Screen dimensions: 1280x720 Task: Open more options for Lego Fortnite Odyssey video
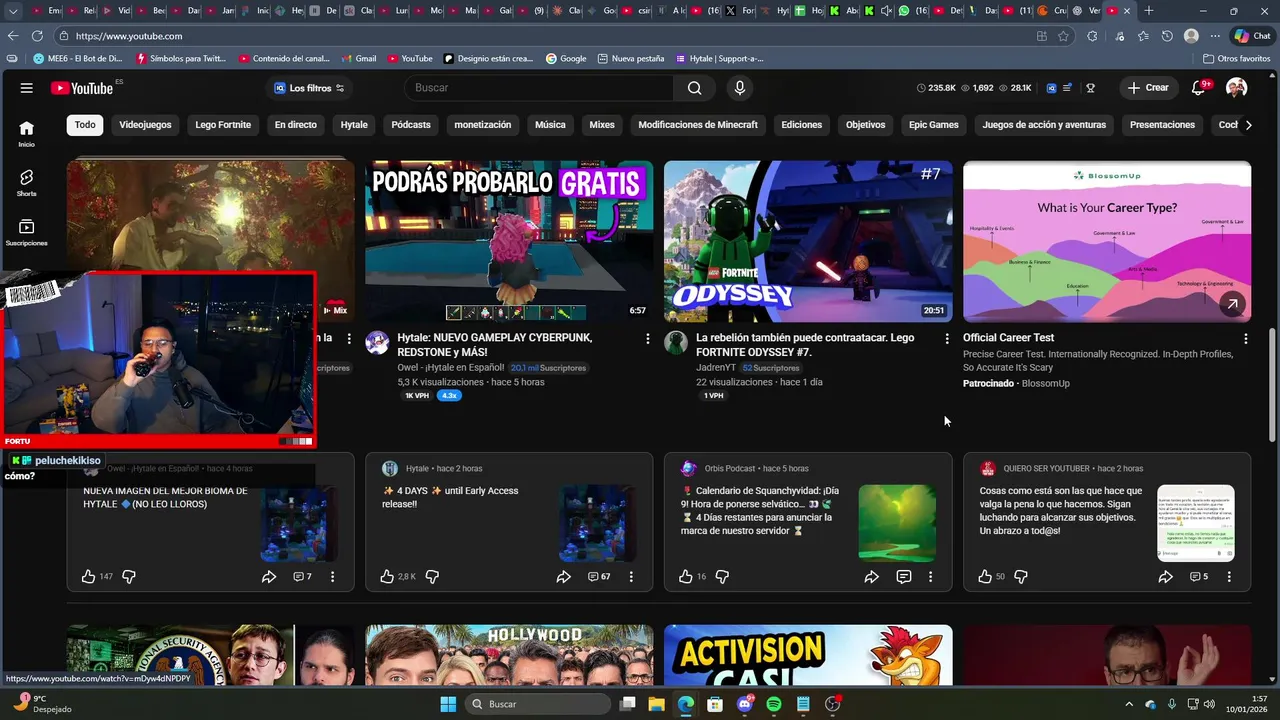point(947,339)
